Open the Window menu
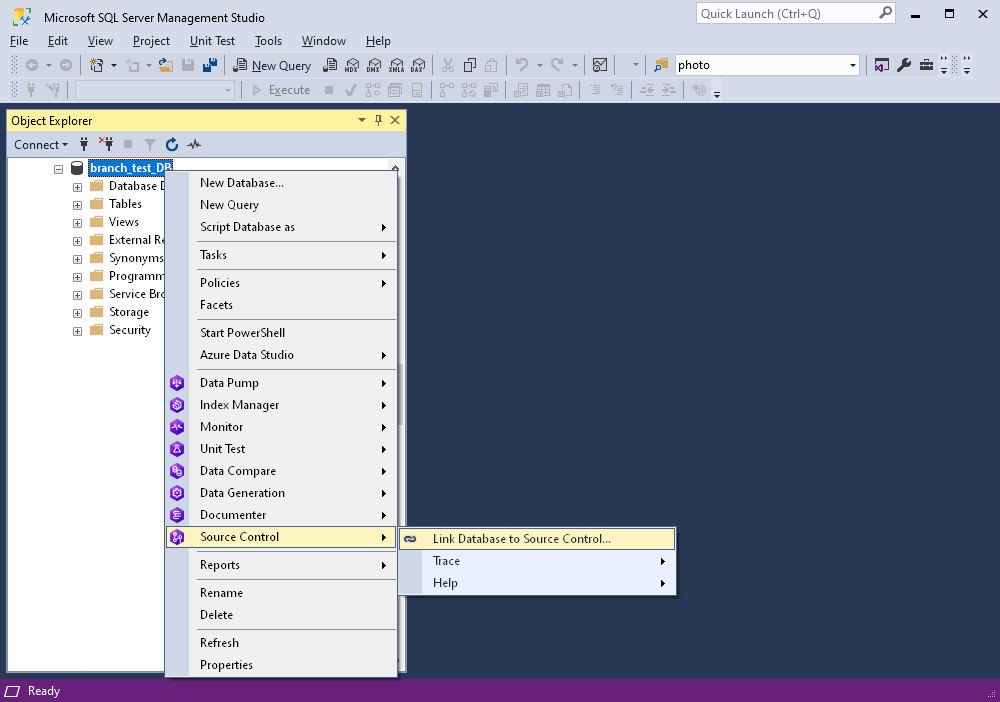This screenshot has height=702, width=1000. [x=324, y=41]
